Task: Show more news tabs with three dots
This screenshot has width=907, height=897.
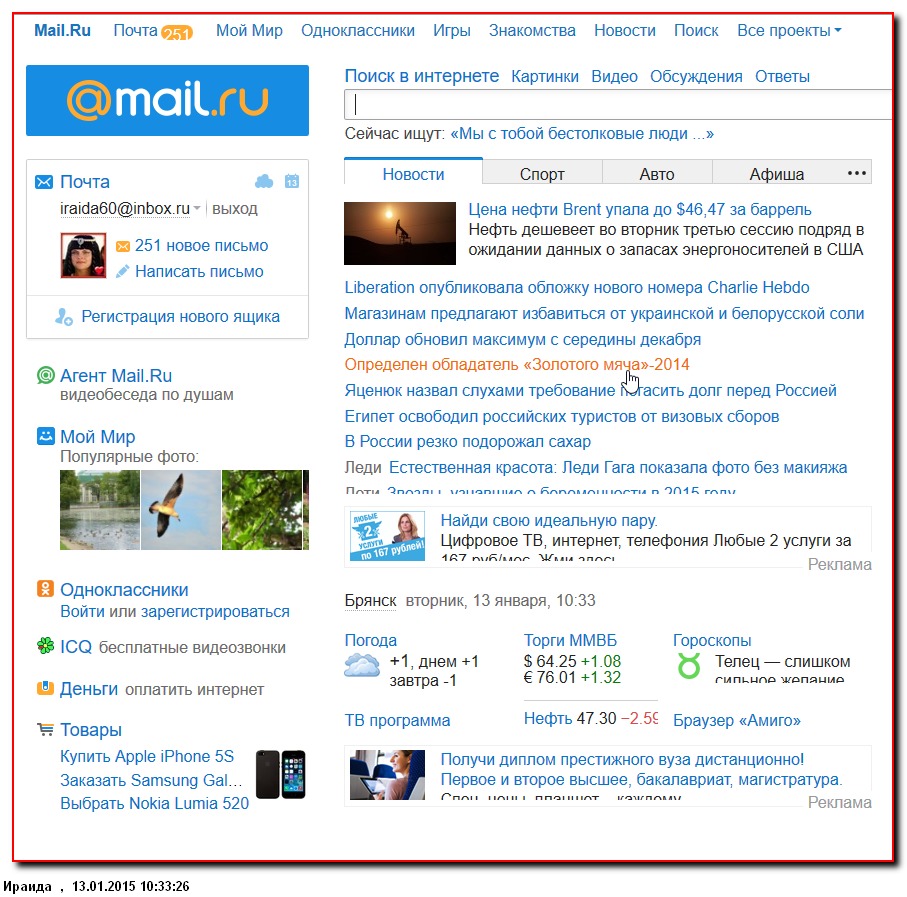Action: pos(857,173)
